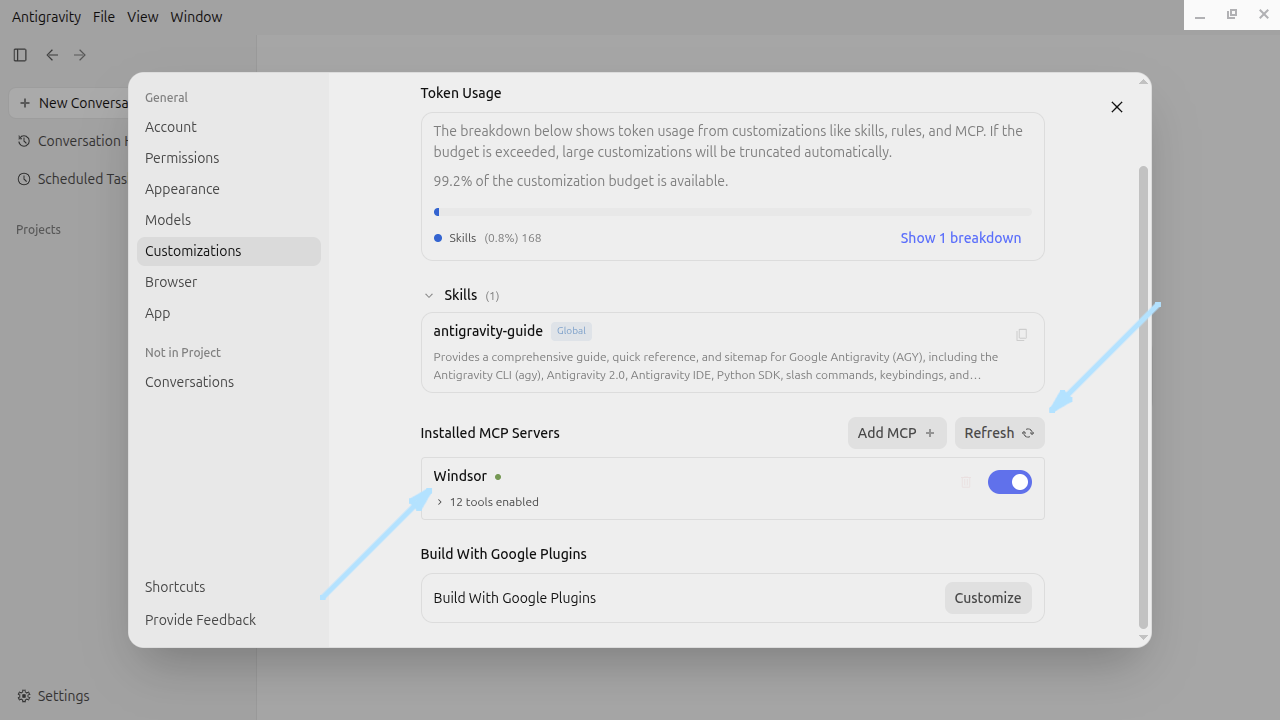Go forward with the right arrow icon
This screenshot has width=1280, height=720.
80,55
